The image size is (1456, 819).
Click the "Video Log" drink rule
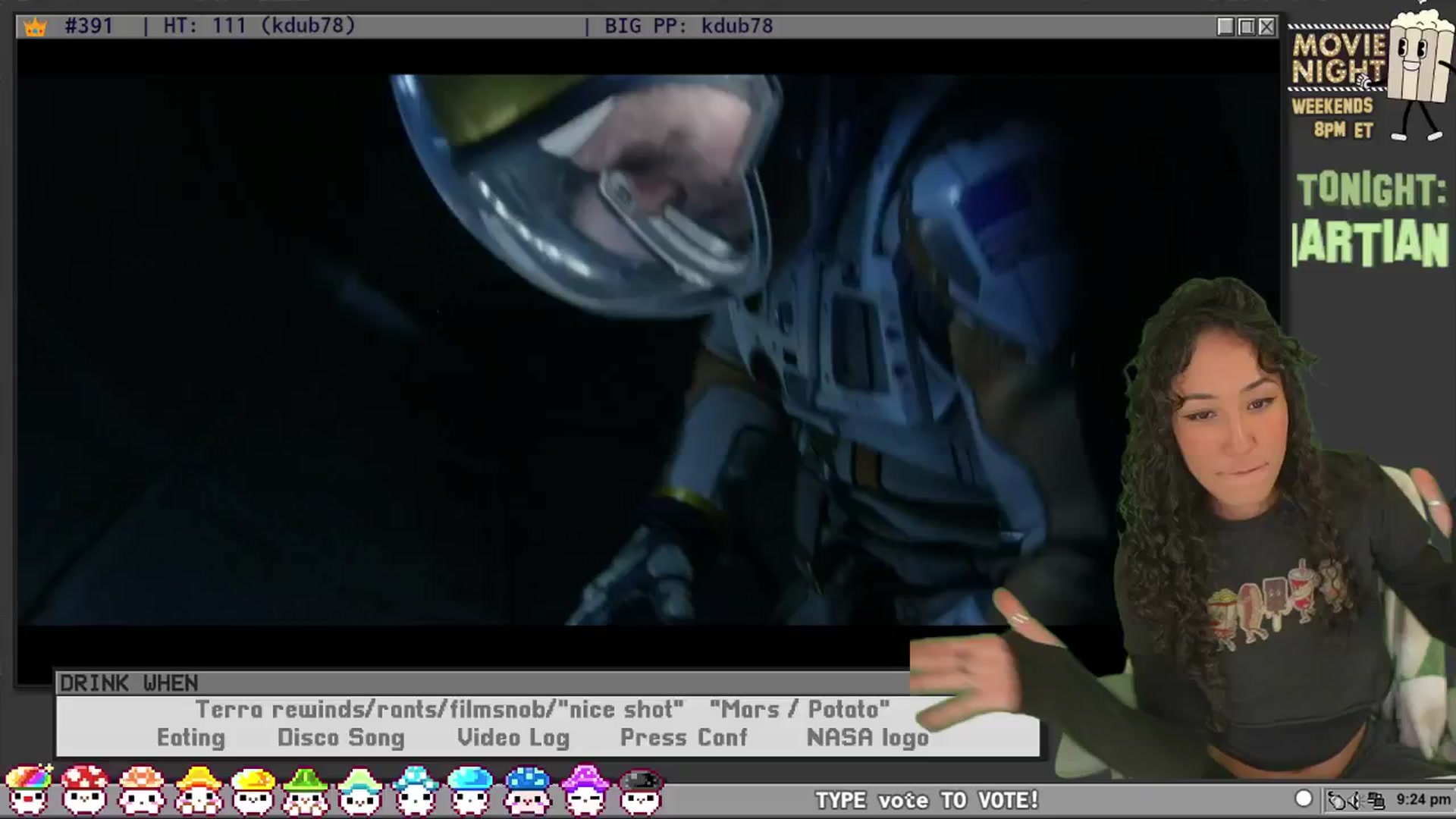click(513, 738)
